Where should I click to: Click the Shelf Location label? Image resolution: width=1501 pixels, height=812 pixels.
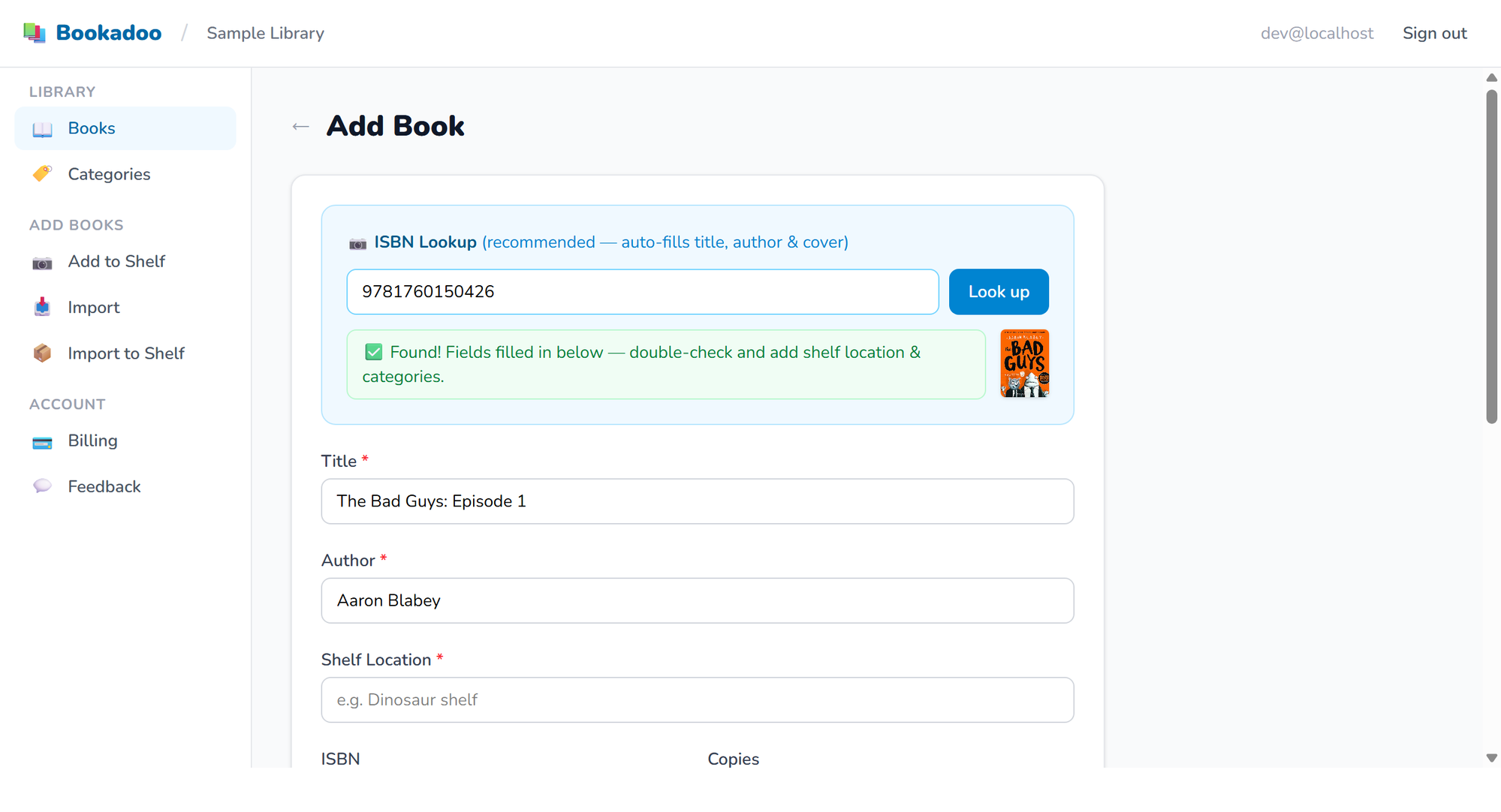pos(376,660)
